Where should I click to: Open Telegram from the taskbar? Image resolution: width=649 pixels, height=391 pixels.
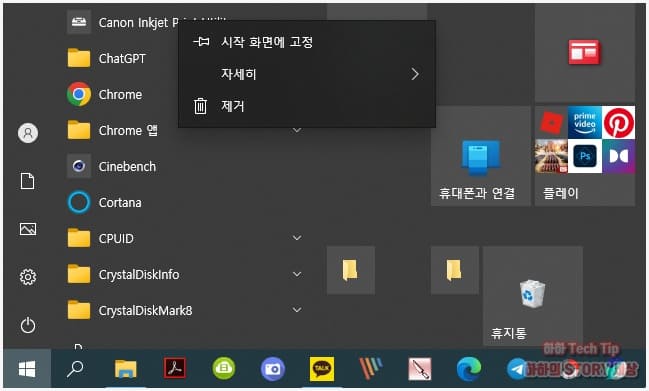(x=517, y=369)
